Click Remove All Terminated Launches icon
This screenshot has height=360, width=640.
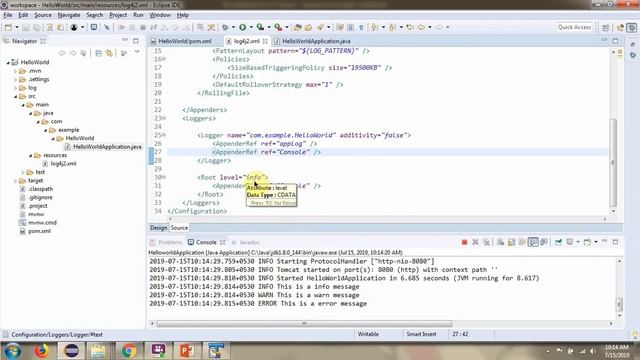pos(486,242)
